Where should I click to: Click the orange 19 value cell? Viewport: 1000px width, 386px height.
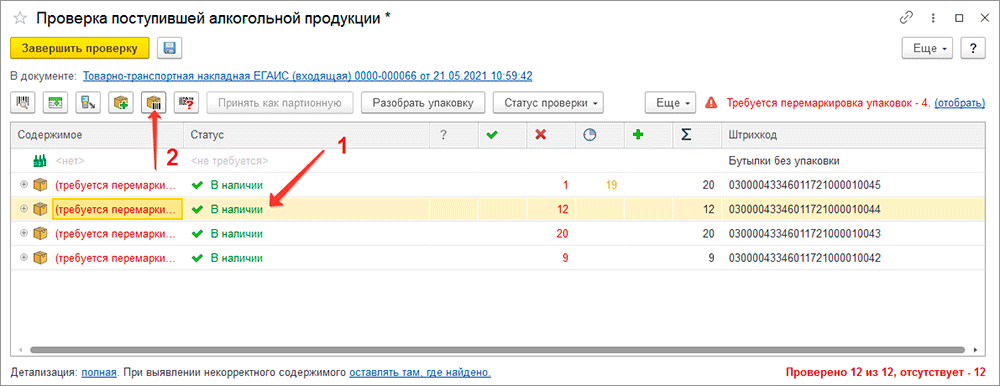(600, 185)
